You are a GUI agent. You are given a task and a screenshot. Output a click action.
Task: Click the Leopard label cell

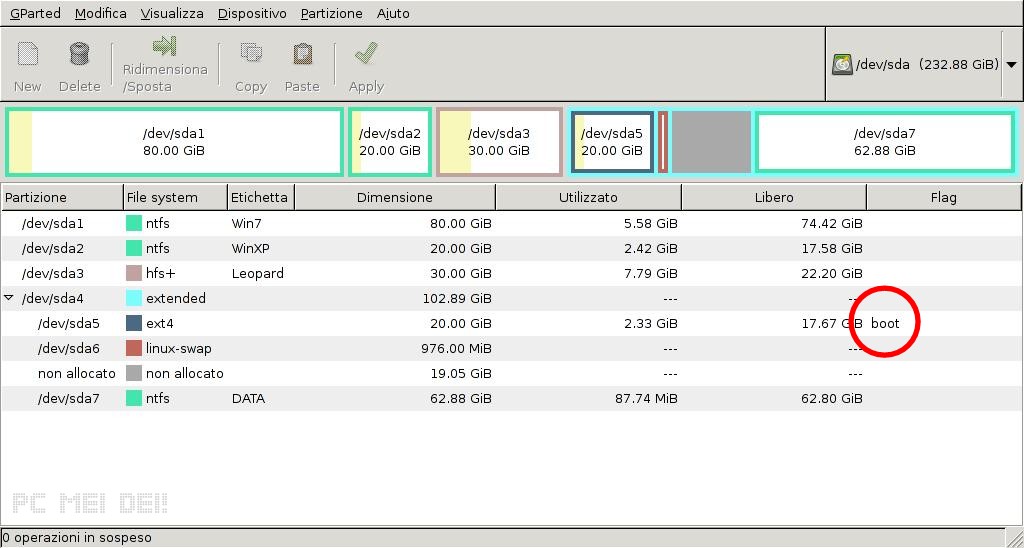point(258,273)
